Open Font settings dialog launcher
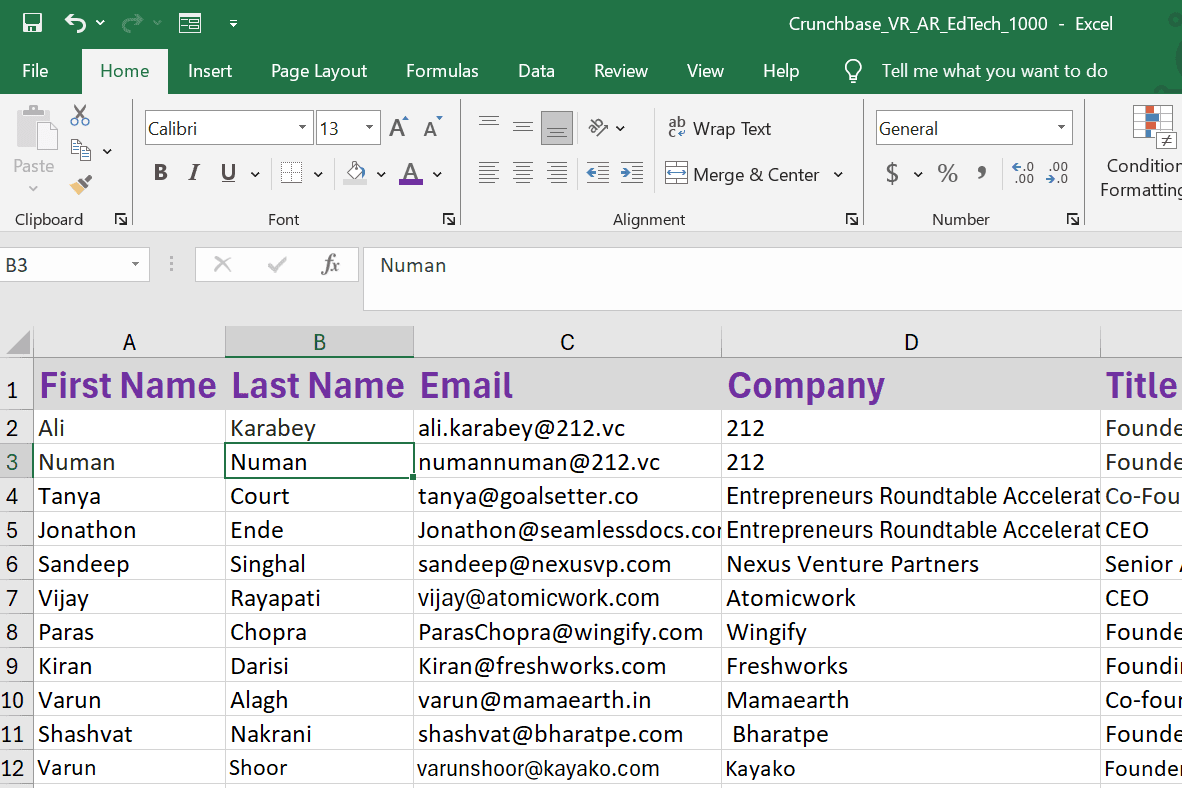Viewport: 1182px width, 788px height. tap(449, 219)
